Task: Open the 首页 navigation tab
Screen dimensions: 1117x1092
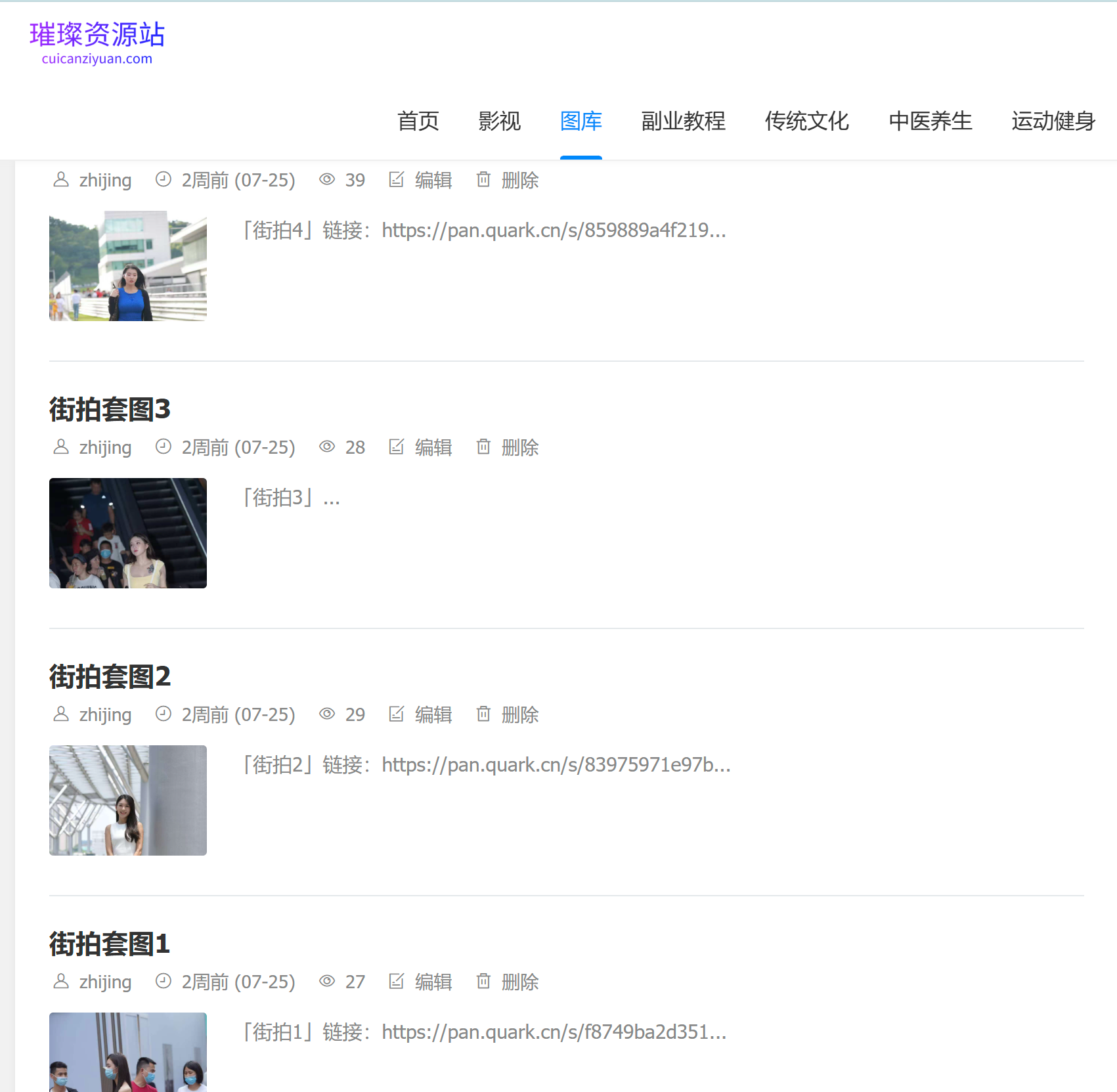Action: click(418, 121)
